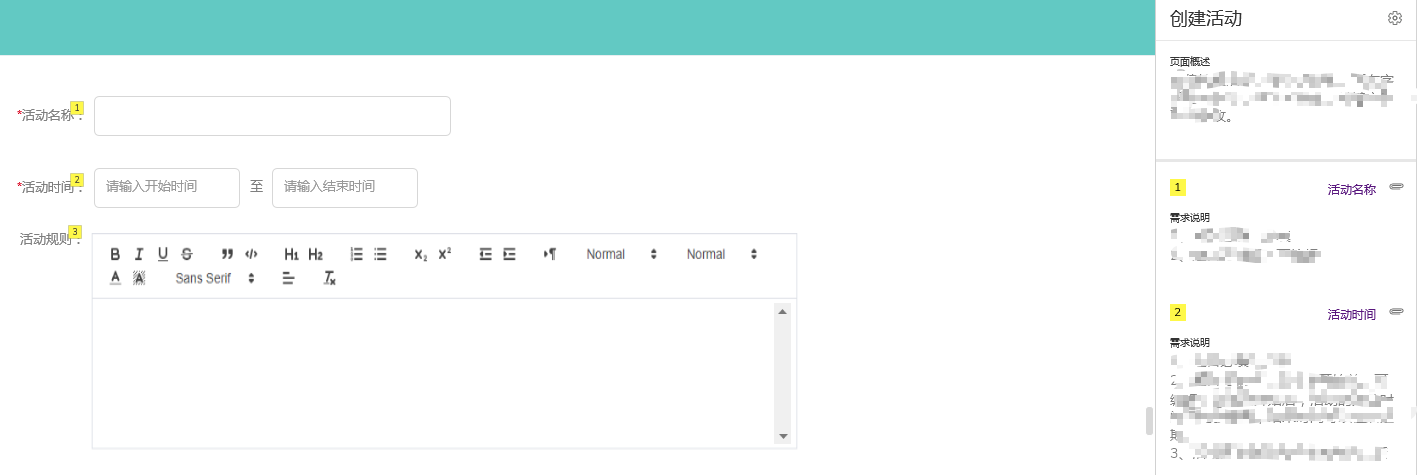Open settings gear in the 创建活动 panel
1417x475 pixels.
click(x=1395, y=18)
